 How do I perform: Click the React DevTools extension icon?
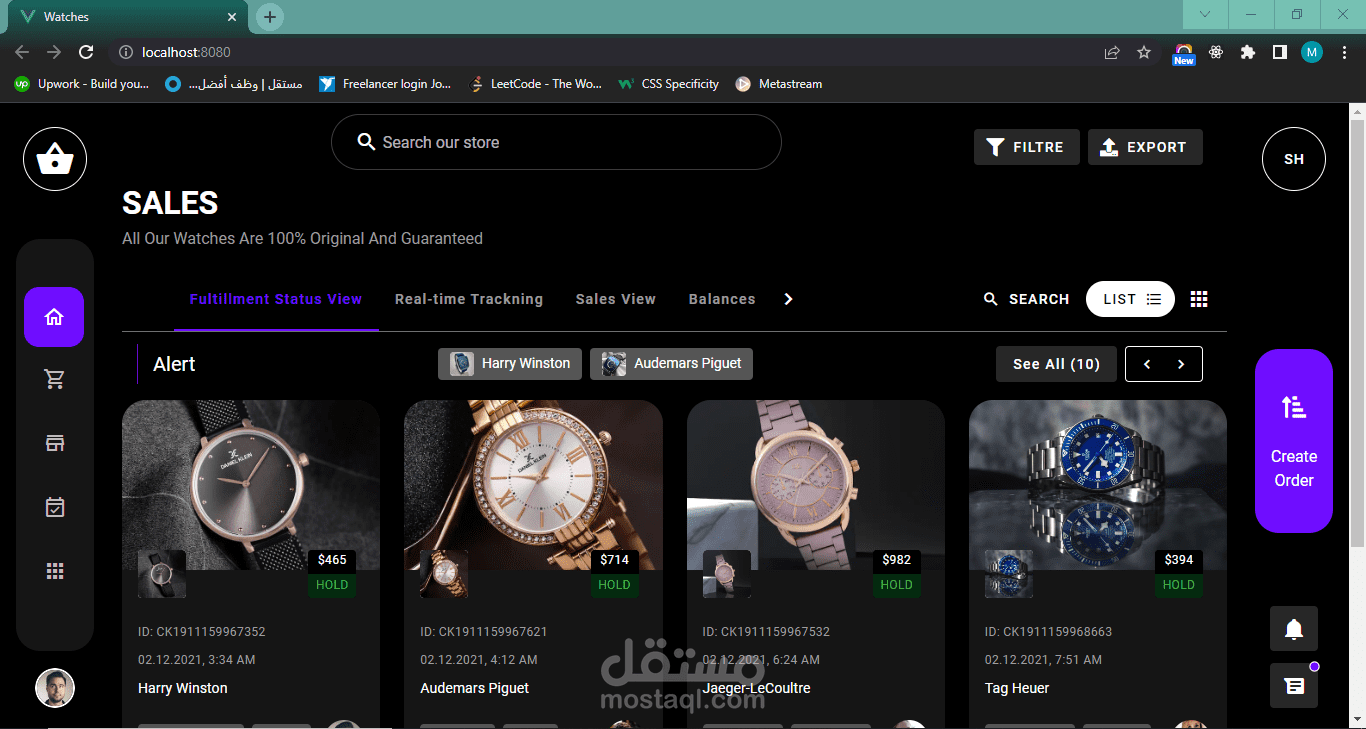click(1216, 52)
